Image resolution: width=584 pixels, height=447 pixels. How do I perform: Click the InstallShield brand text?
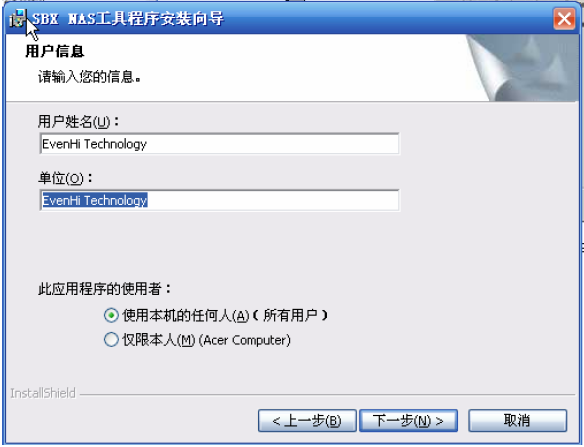[43, 393]
